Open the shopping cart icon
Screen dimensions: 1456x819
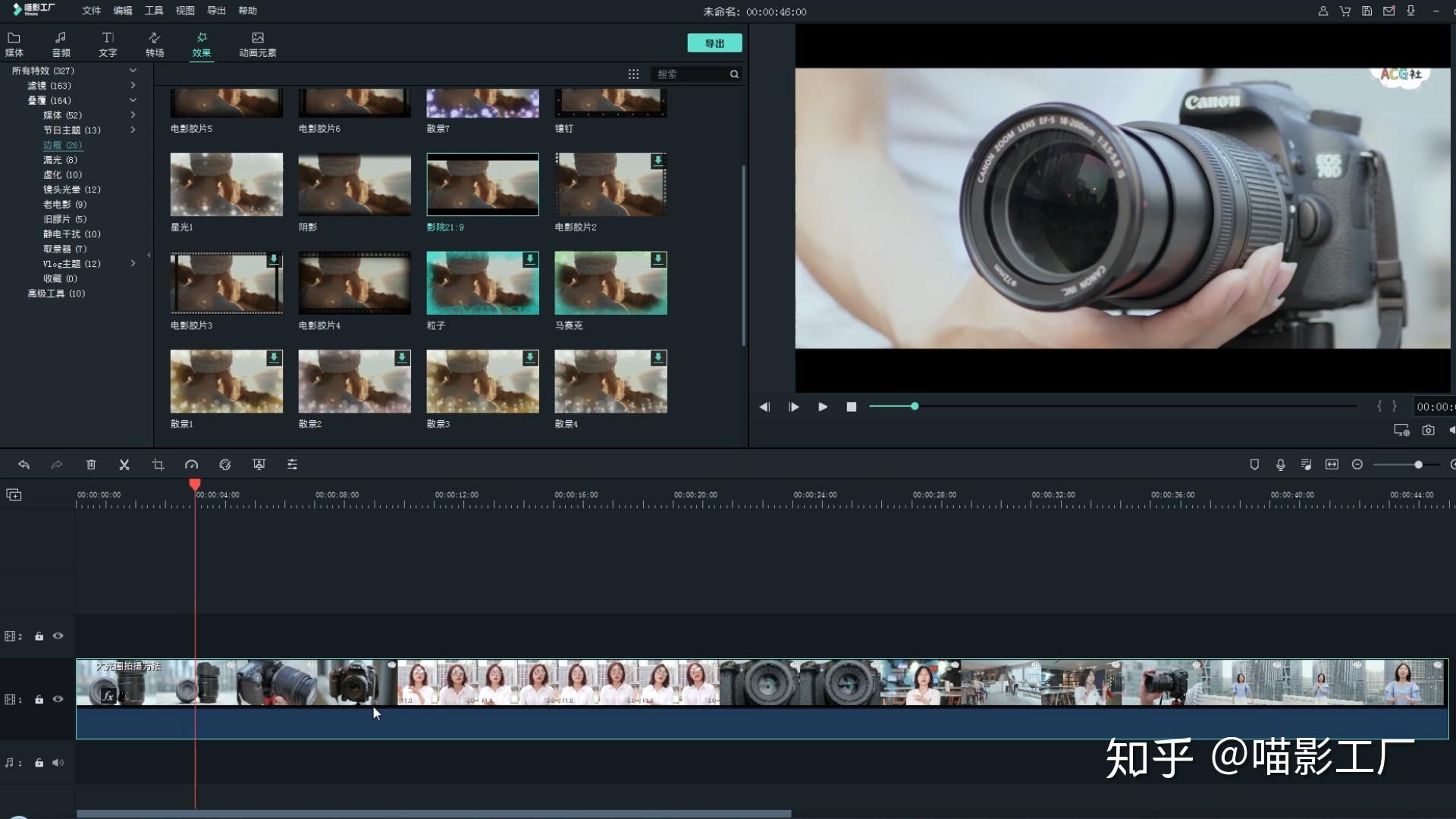pyautogui.click(x=1345, y=11)
